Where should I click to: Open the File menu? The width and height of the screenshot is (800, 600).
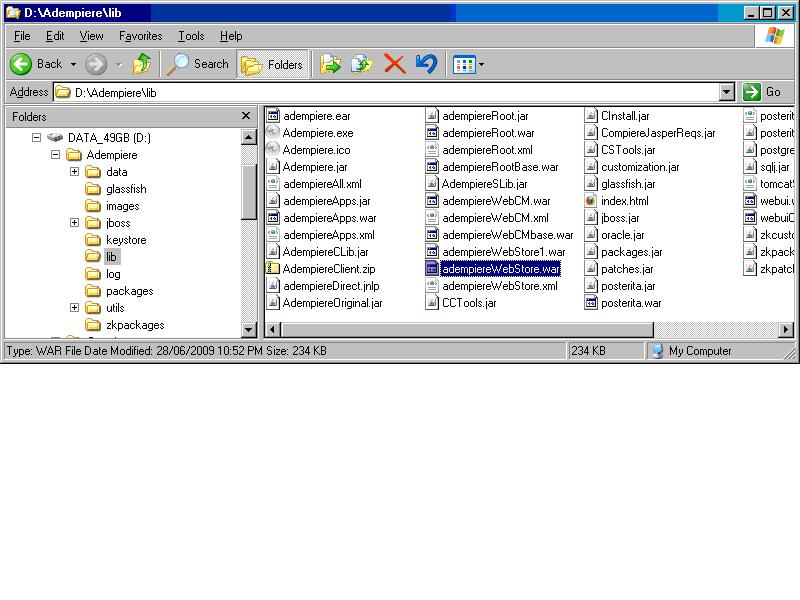[x=22, y=36]
